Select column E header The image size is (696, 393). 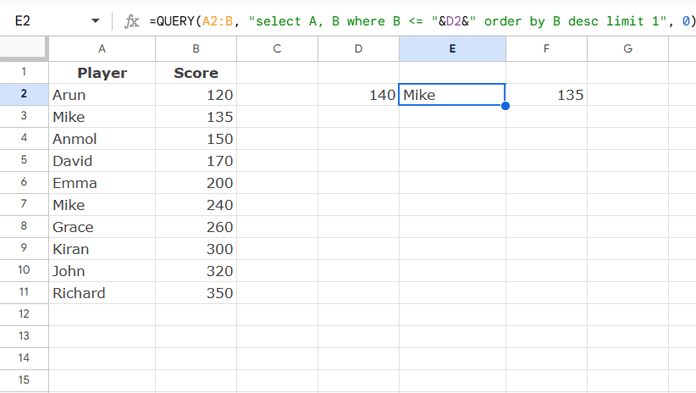coord(452,49)
